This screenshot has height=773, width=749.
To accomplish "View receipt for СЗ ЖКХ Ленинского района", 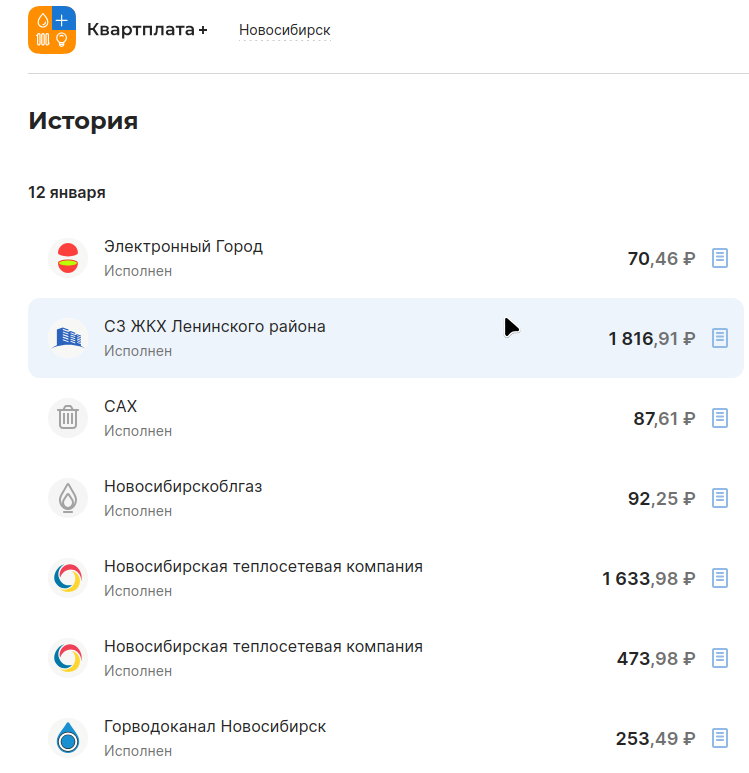I will 719,338.
